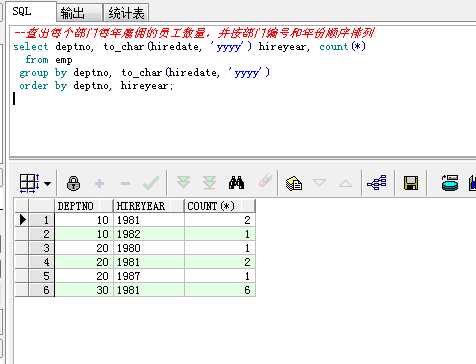Click the eraser clear-record icon
Screen dimensions: 476x364
pyautogui.click(x=264, y=182)
